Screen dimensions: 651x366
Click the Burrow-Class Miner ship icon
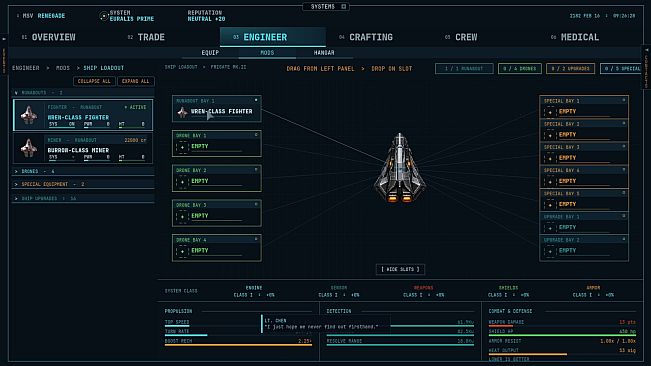click(x=29, y=148)
